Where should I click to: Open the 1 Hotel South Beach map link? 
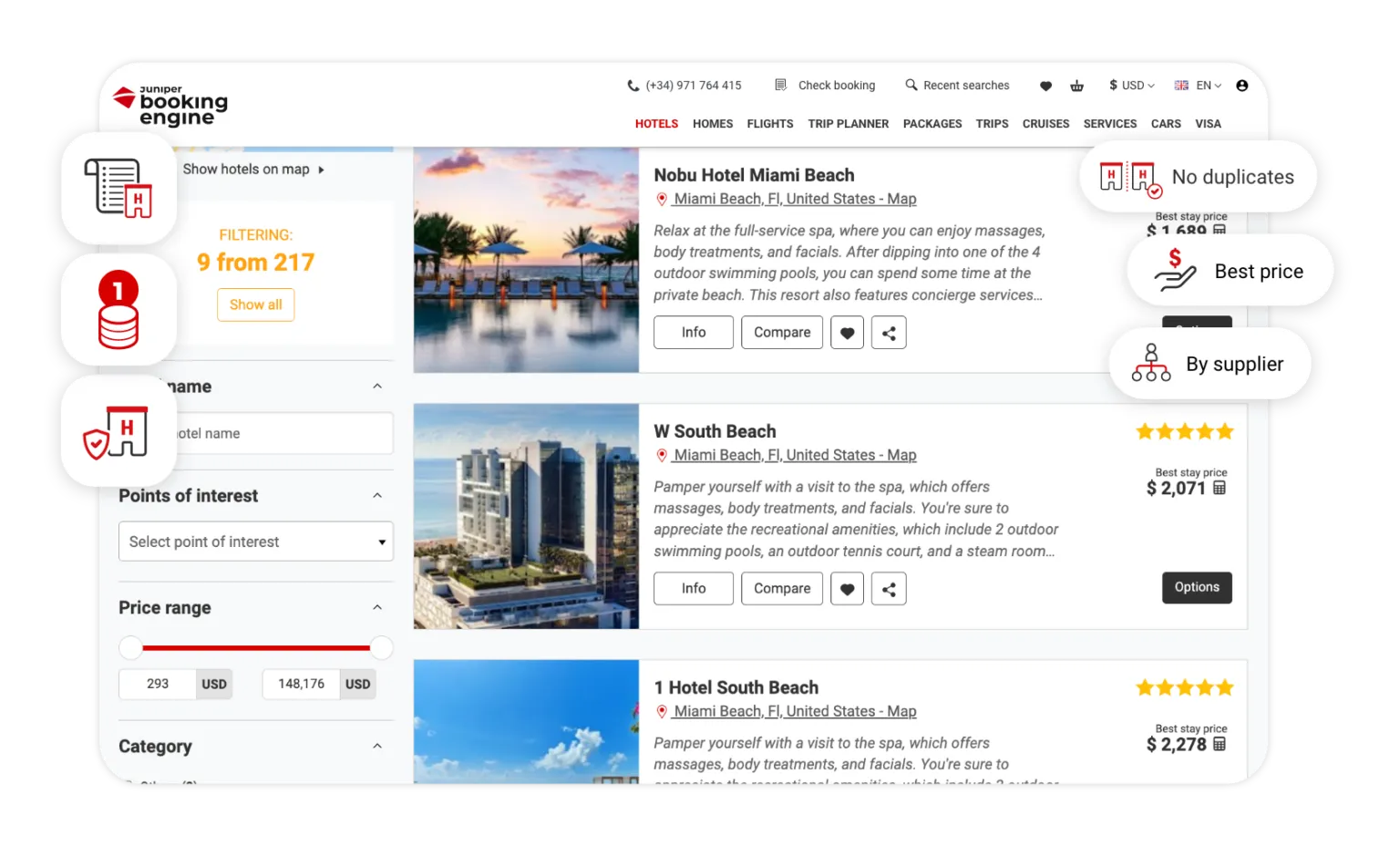pyautogui.click(x=795, y=712)
